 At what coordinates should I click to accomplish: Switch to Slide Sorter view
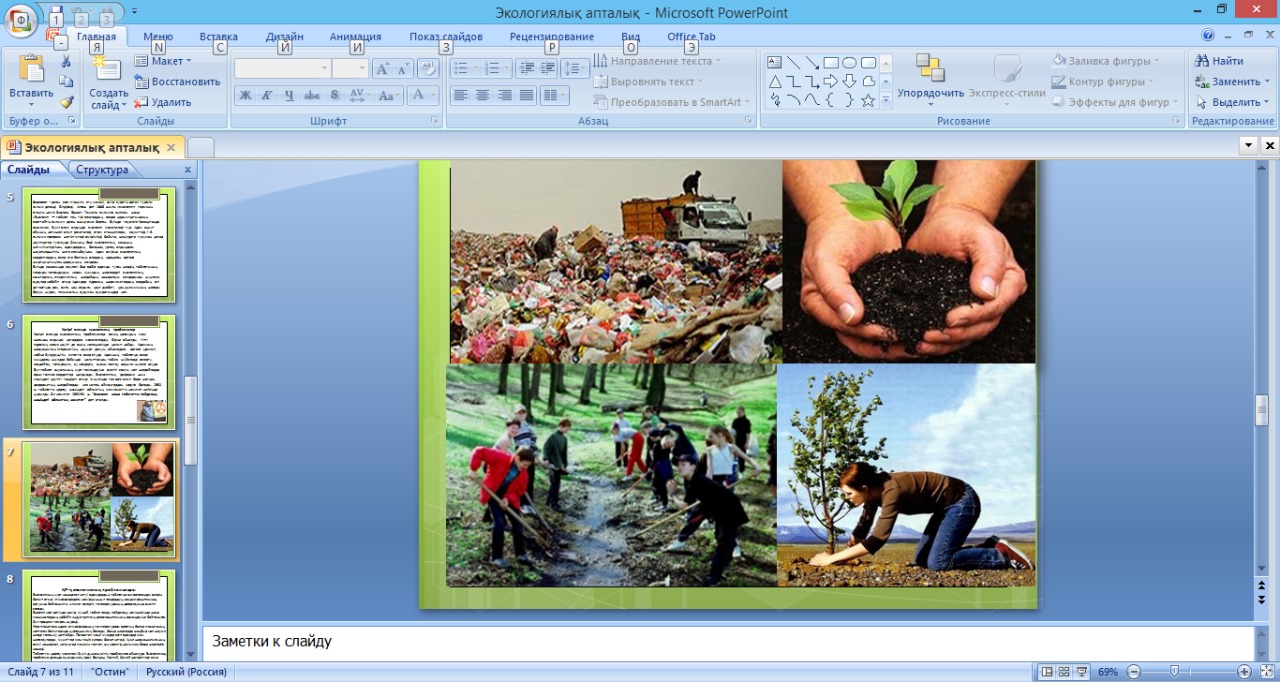1065,672
